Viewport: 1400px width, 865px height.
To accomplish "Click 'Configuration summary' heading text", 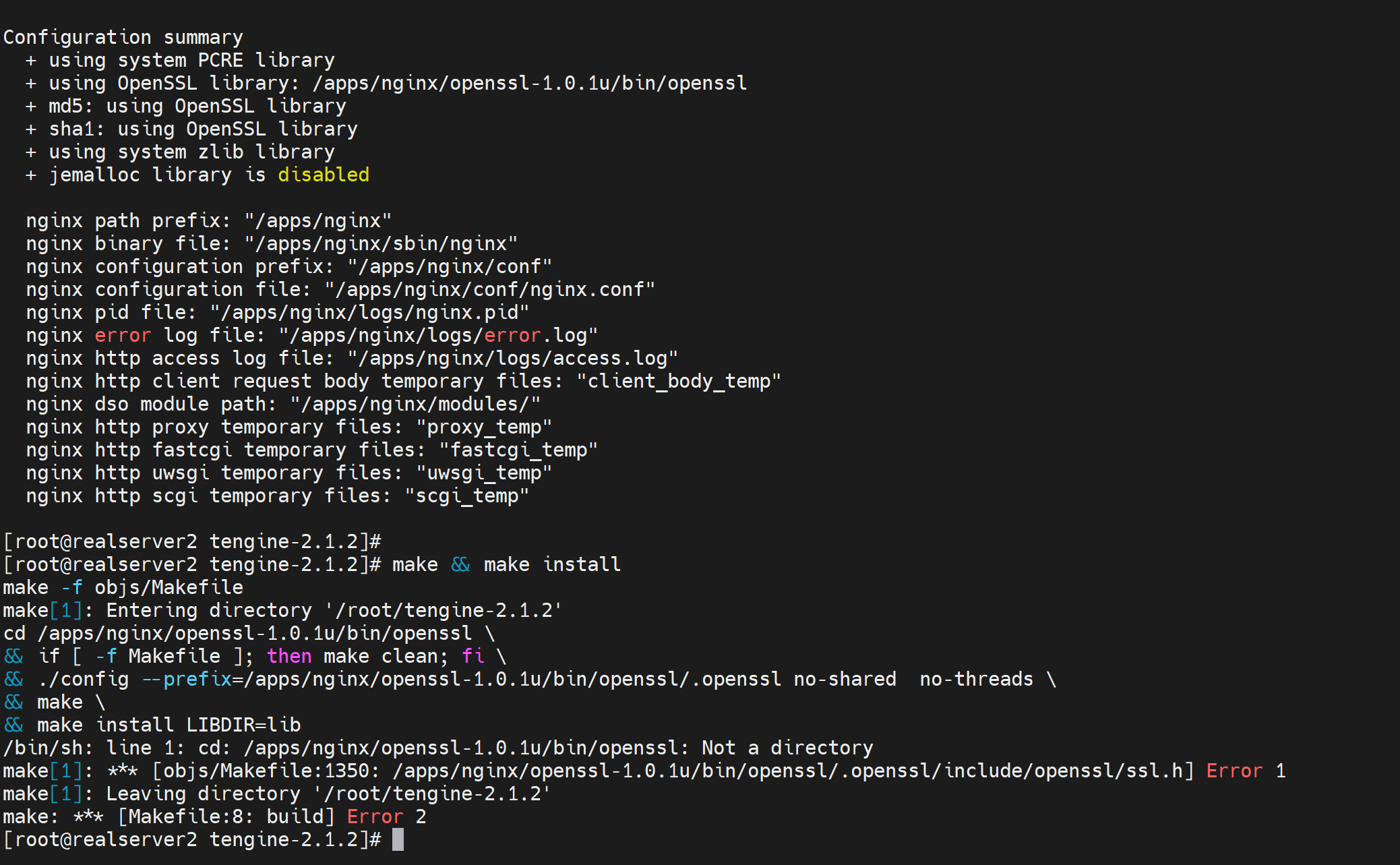I will (123, 37).
